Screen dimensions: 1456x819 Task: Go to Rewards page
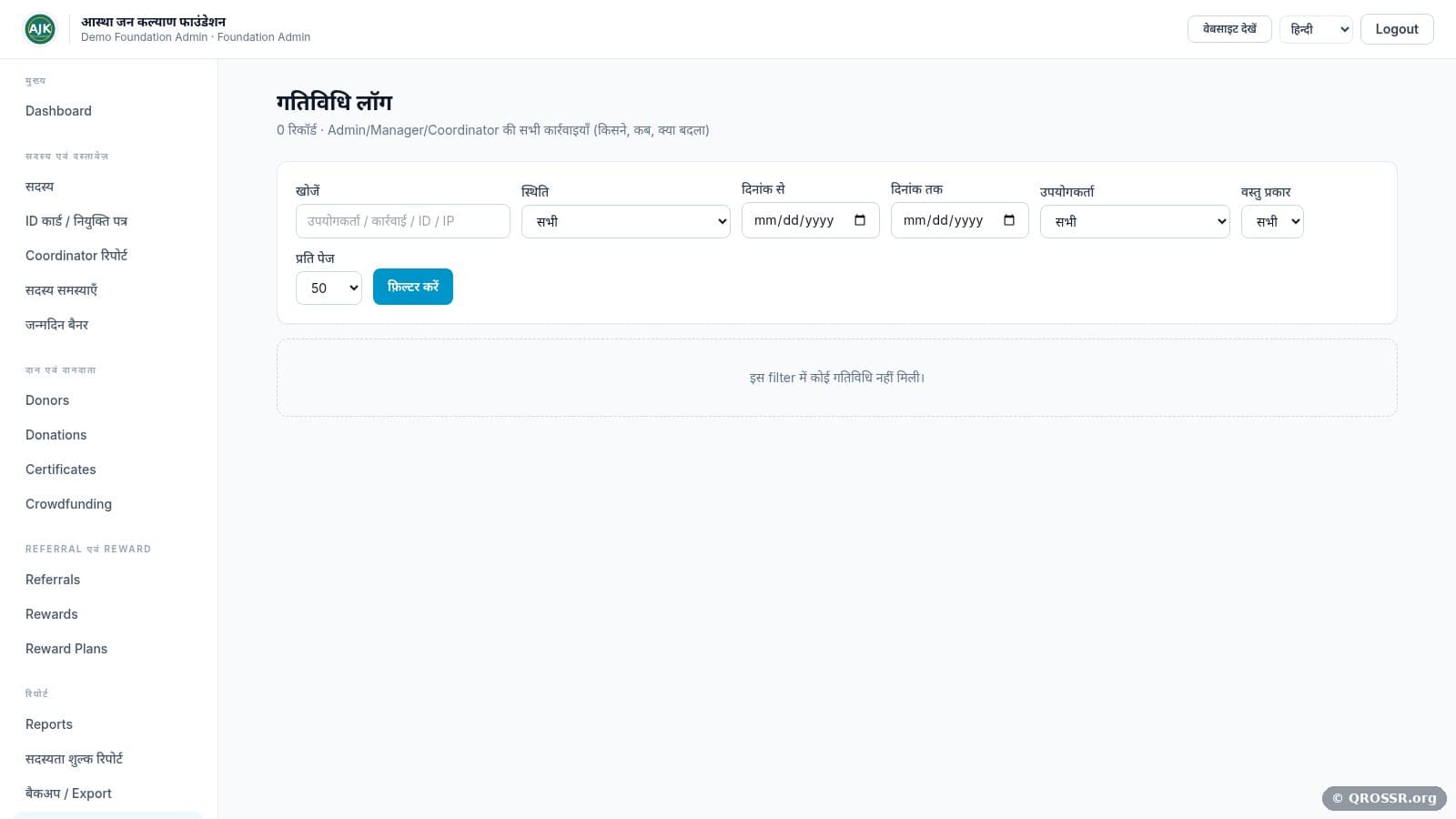(x=52, y=614)
